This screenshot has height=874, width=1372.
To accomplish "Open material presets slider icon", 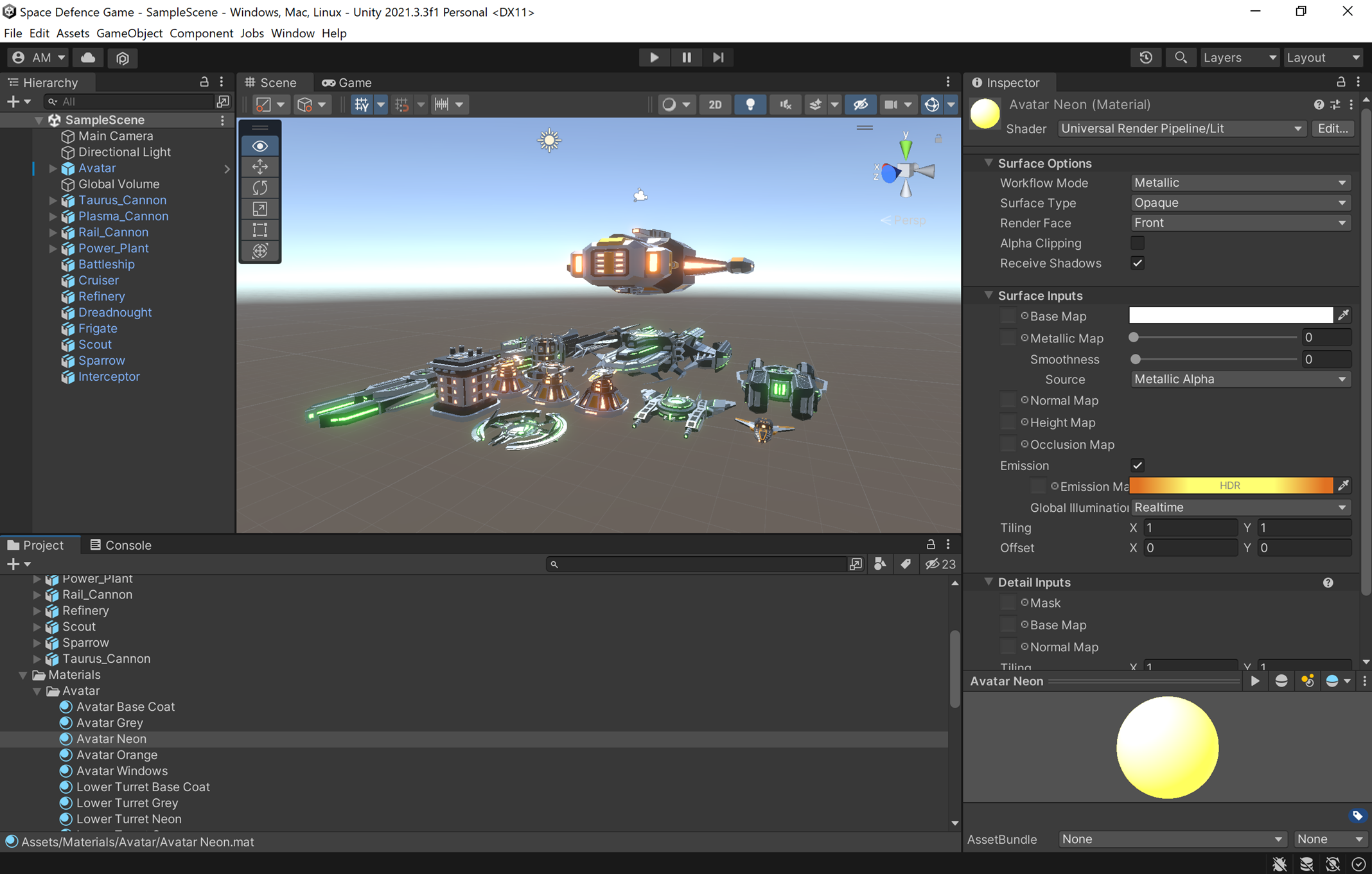I will (x=1335, y=104).
